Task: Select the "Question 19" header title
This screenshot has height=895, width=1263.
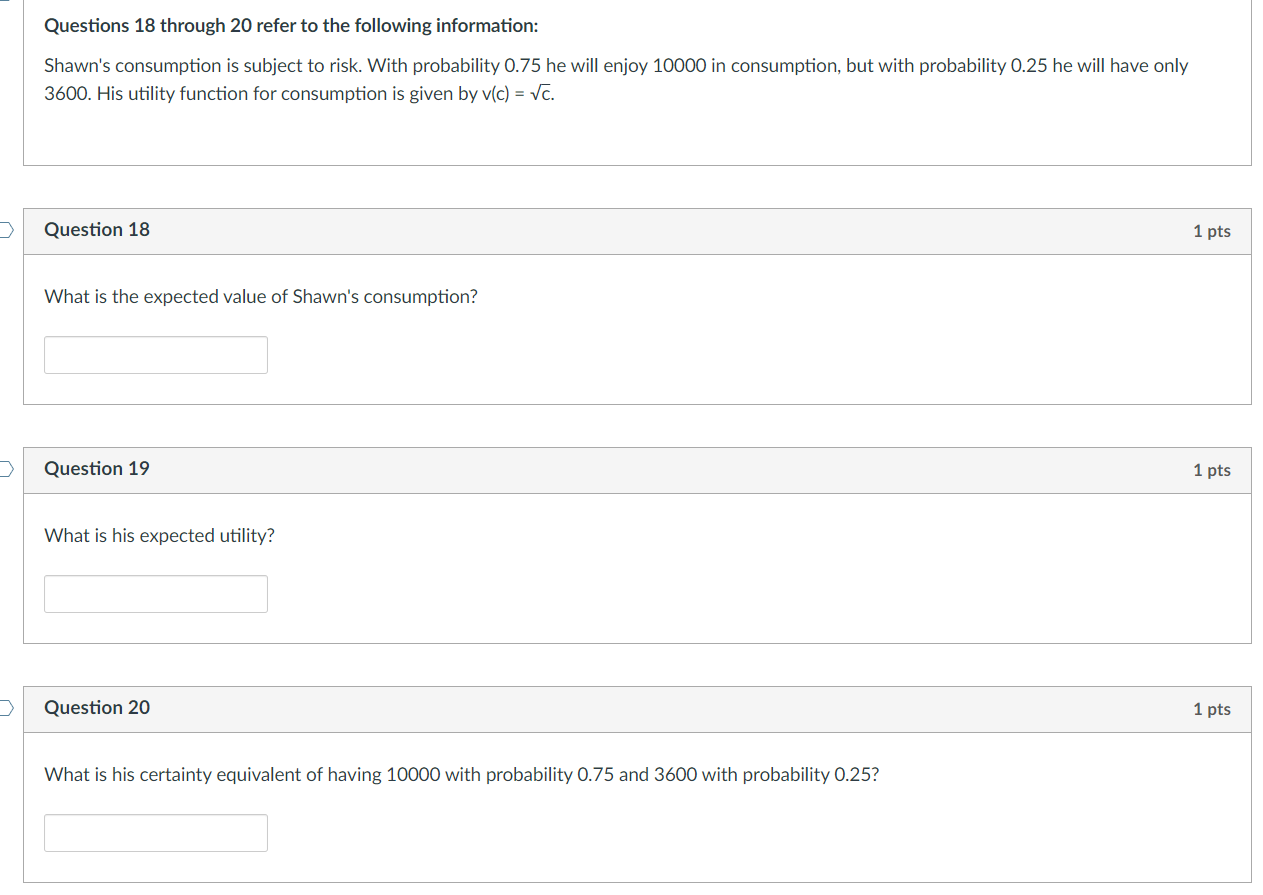Action: pyautogui.click(x=97, y=469)
